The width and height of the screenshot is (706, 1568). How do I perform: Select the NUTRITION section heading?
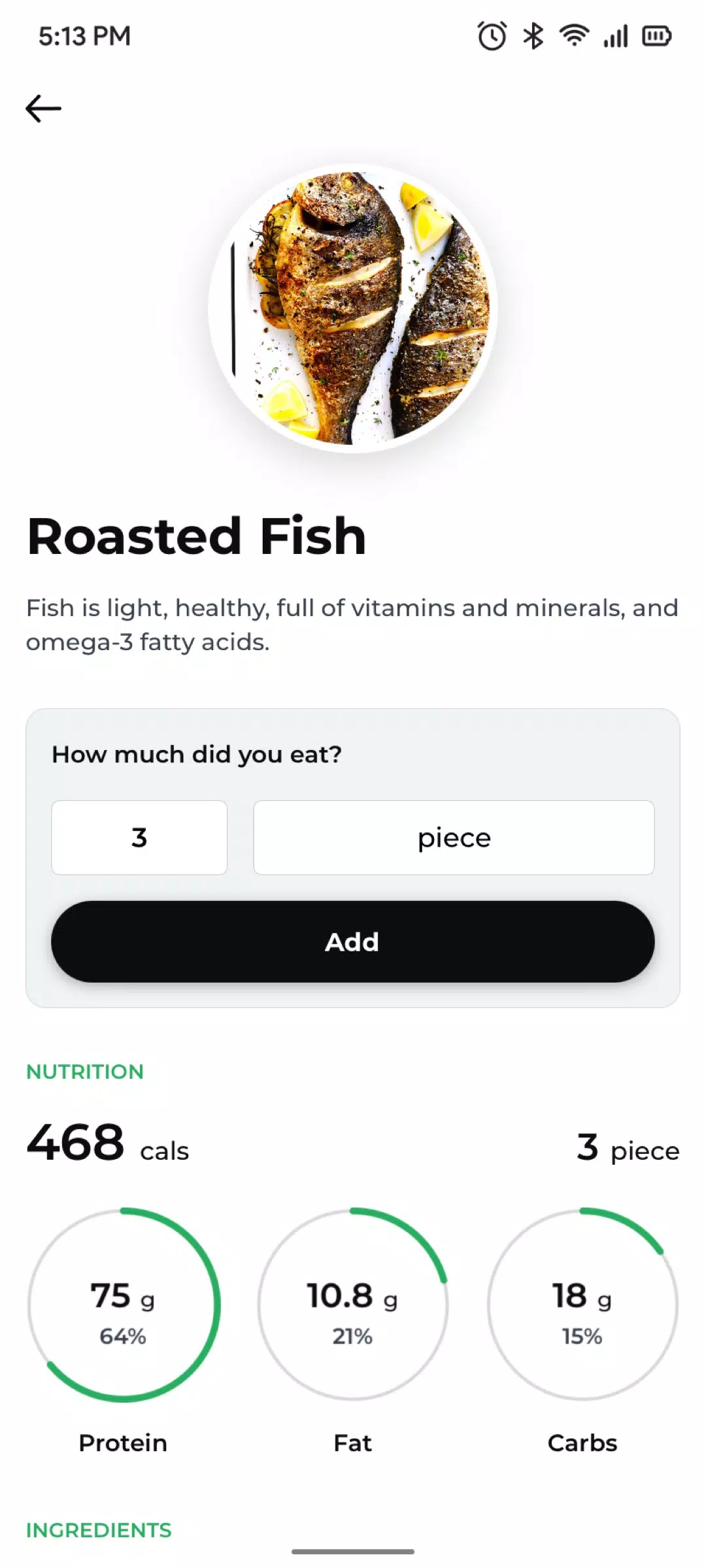(x=85, y=1071)
